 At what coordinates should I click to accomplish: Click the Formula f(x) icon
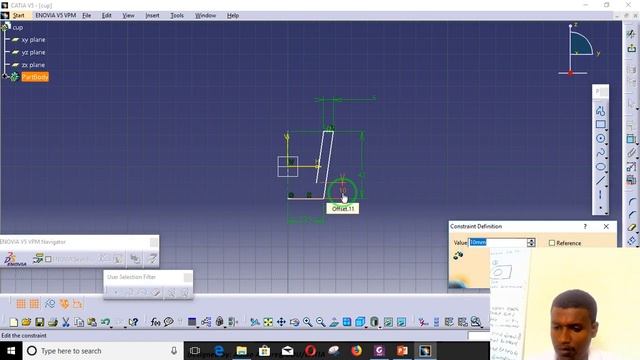(156, 322)
